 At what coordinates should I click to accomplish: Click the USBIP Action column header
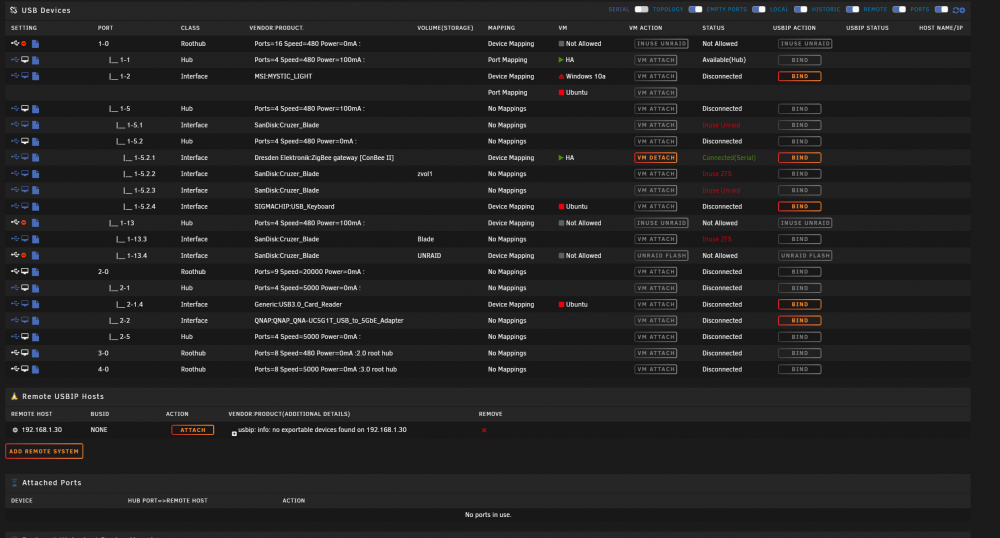coord(794,28)
